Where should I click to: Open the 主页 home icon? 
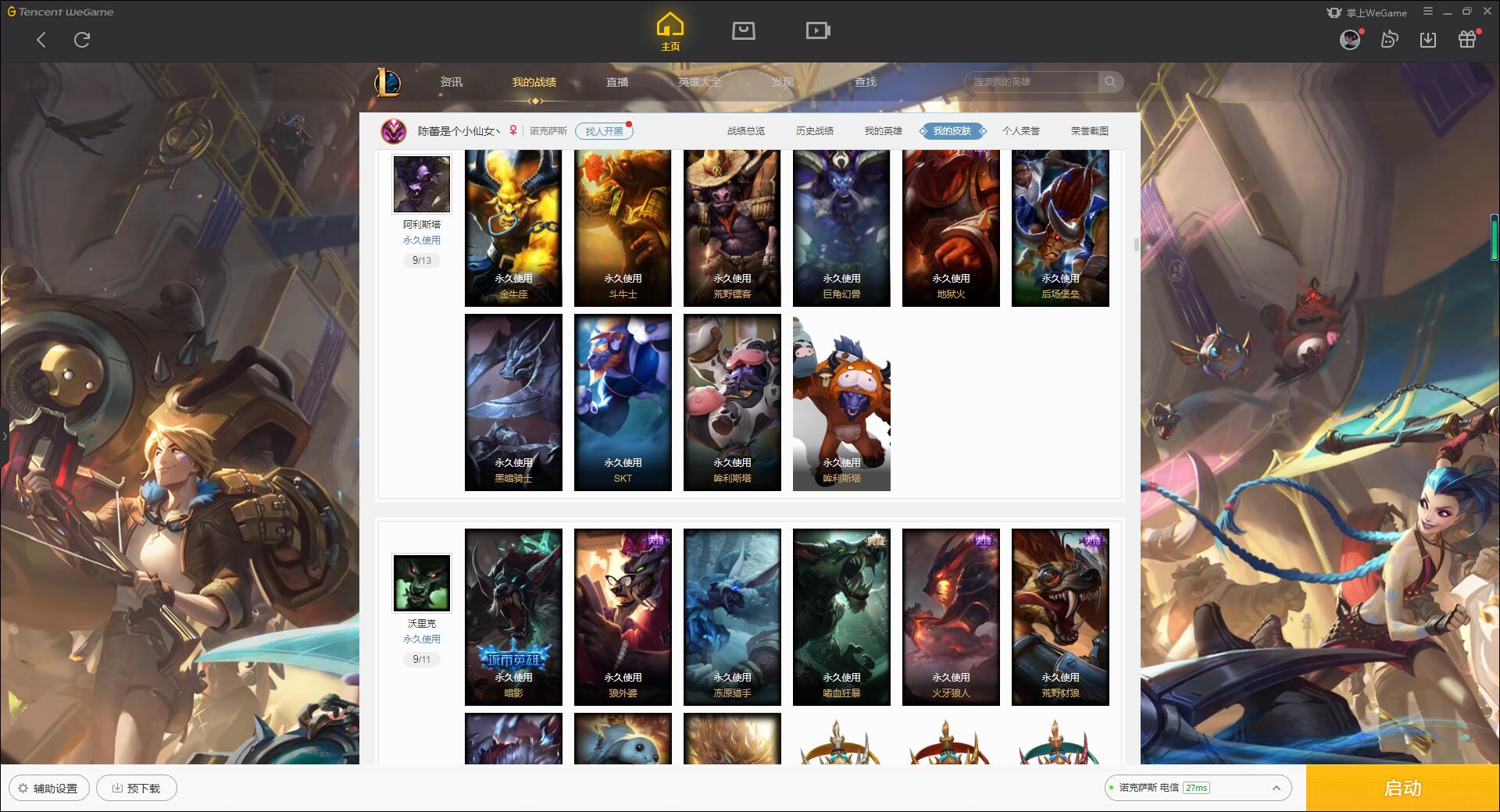(x=670, y=33)
